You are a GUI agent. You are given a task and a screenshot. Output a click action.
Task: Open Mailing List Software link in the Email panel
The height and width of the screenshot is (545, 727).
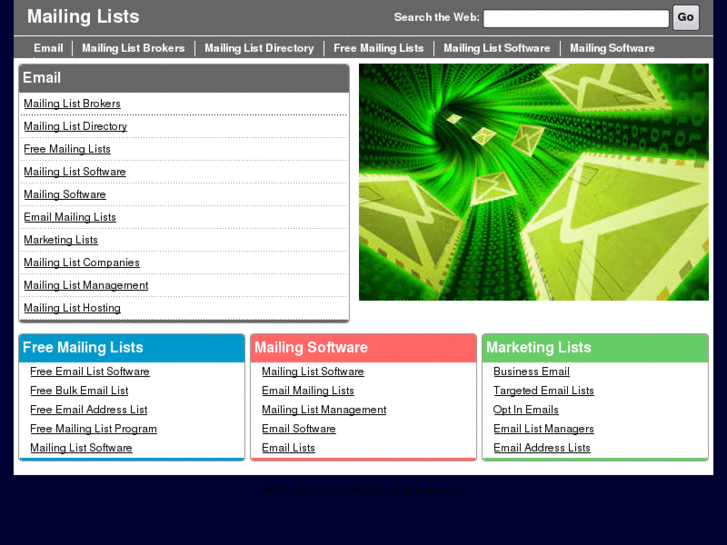pos(75,172)
